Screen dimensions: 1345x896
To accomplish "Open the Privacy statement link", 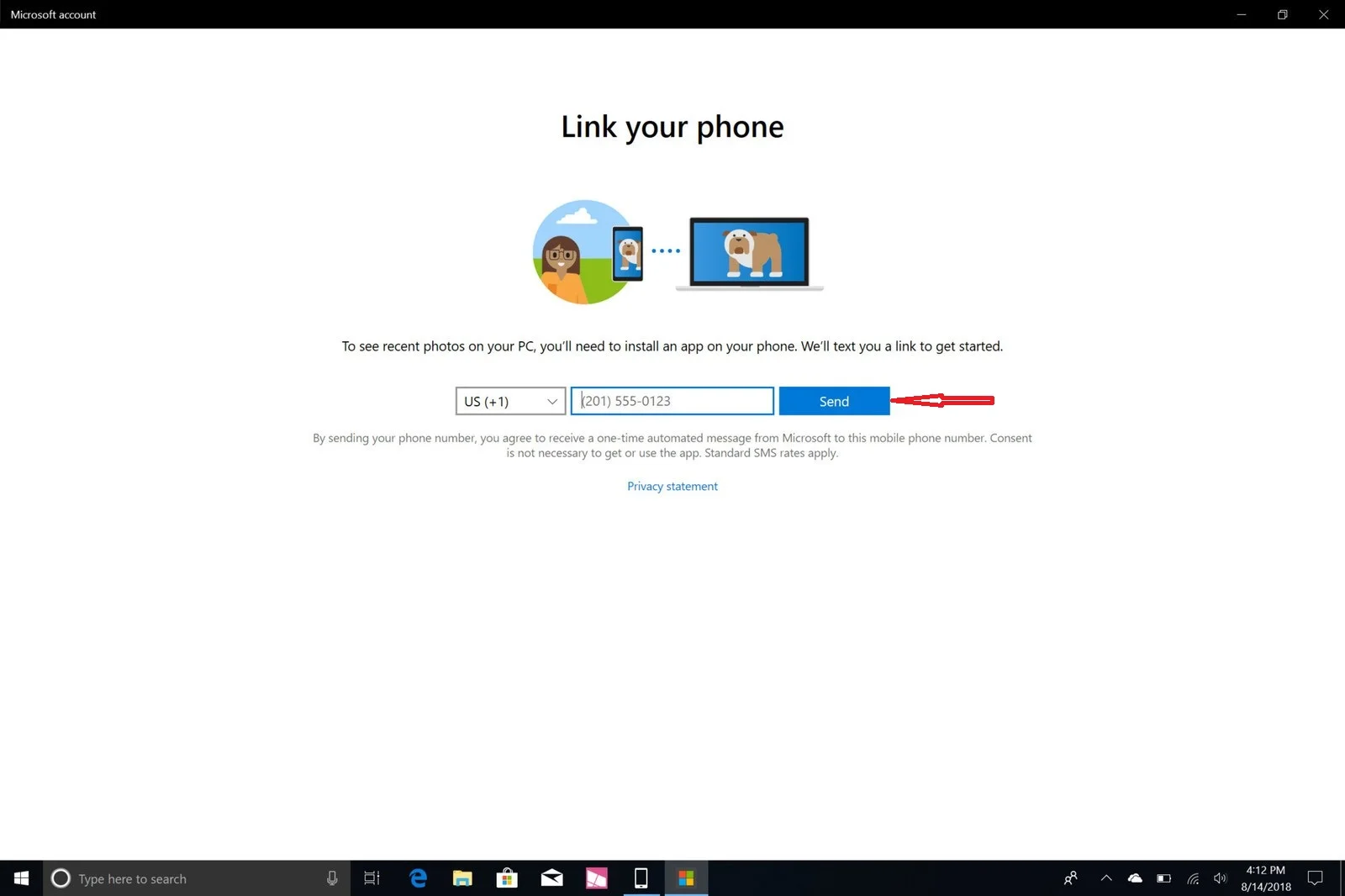I will pyautogui.click(x=672, y=487).
